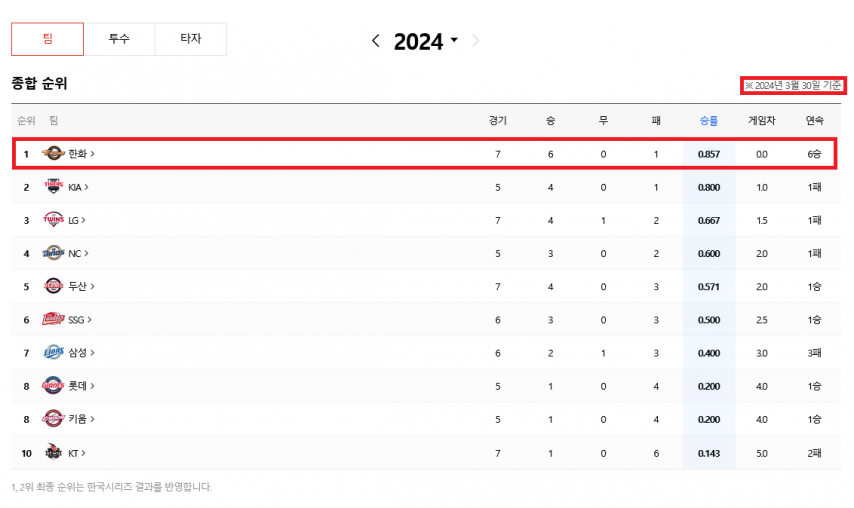Click the KIA Tigers team logo
854x508 pixels.
coord(53,187)
